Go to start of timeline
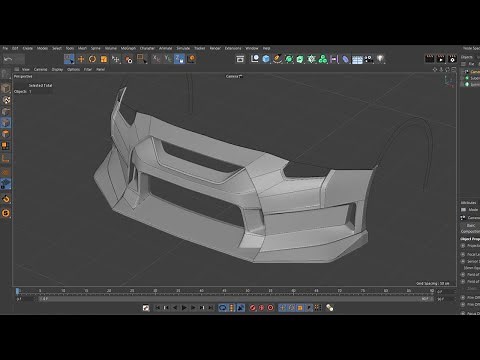 pos(158,308)
